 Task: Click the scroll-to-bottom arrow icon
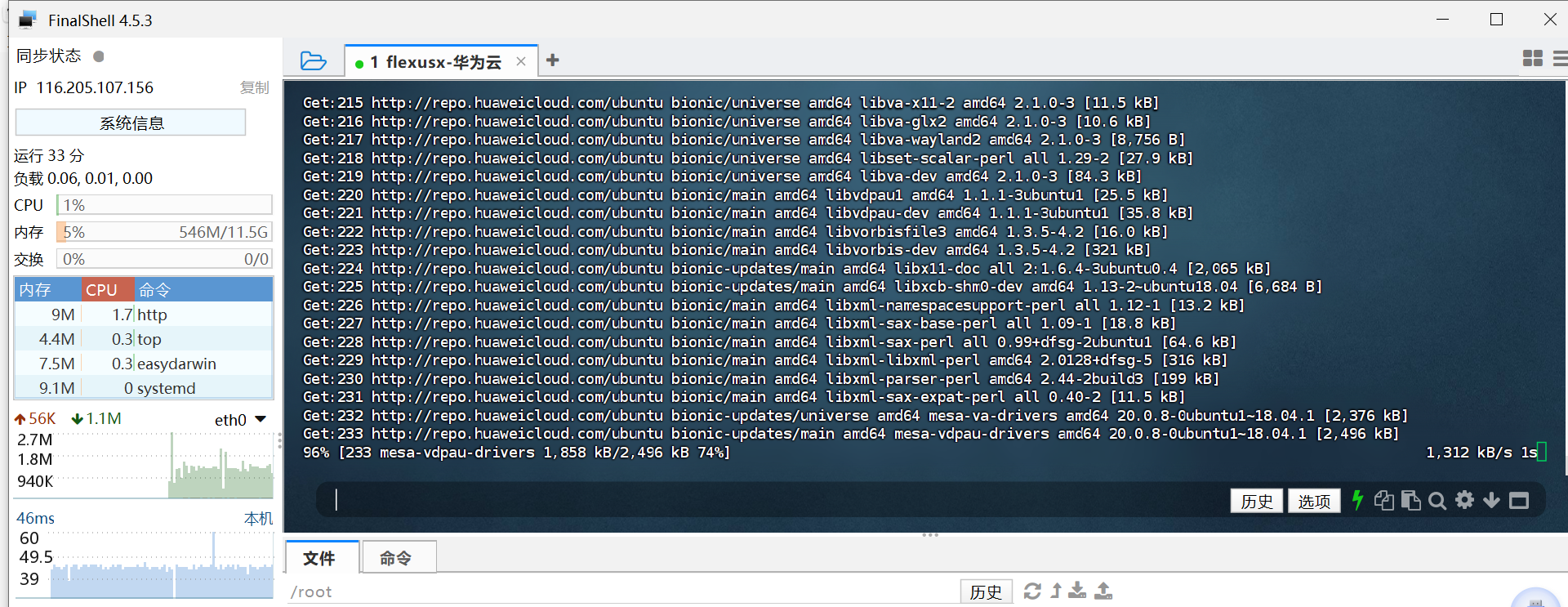pyautogui.click(x=1491, y=500)
